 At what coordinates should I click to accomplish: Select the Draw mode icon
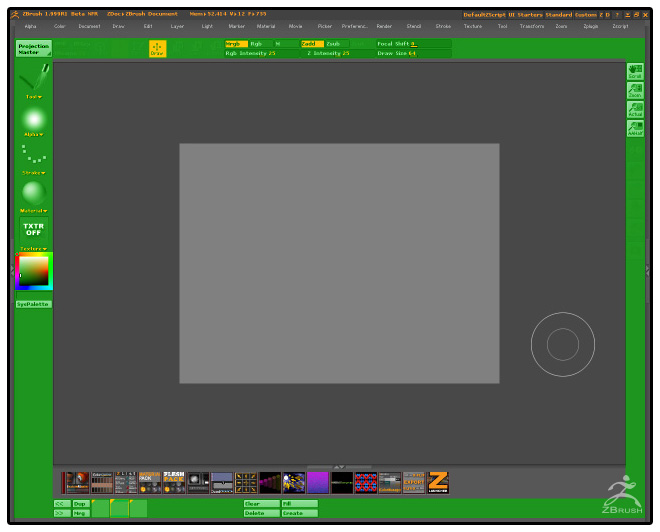click(157, 49)
